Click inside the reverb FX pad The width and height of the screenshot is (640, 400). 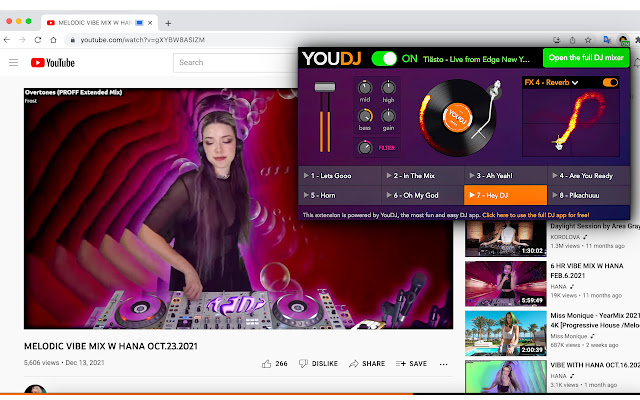pyautogui.click(x=571, y=122)
